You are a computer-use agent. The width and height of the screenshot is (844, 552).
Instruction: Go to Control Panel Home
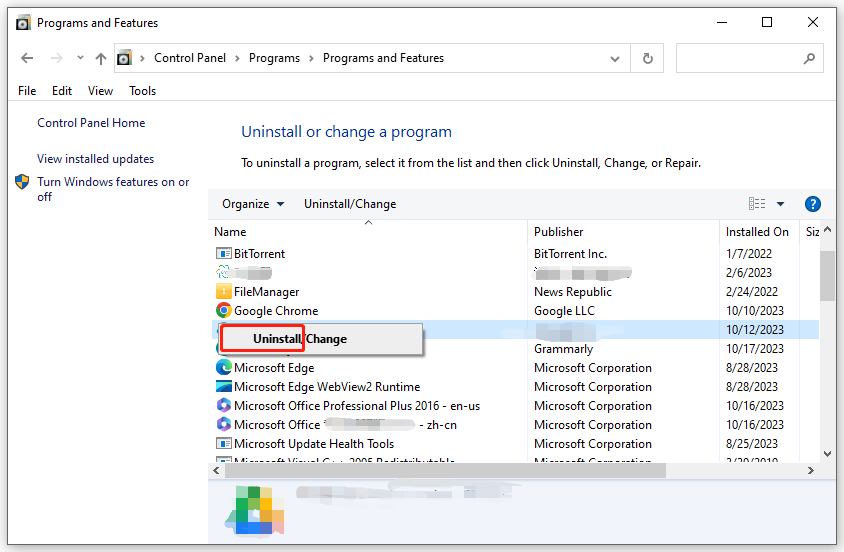91,123
